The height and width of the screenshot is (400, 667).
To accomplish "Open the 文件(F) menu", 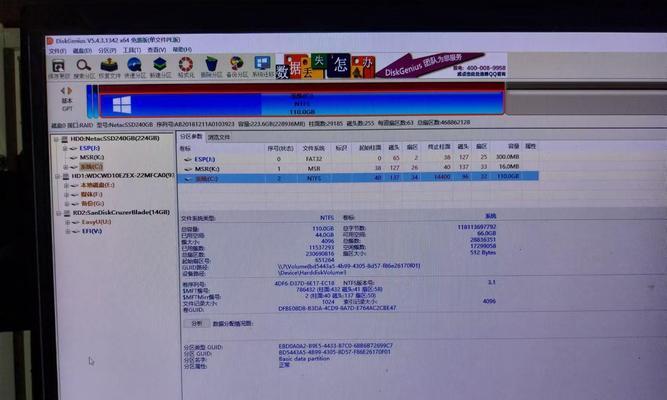I will [57, 51].
